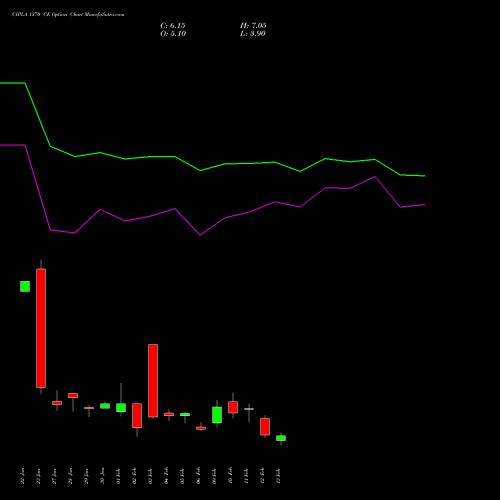
Task: Select the green candlestick above 09 Feb
Action: click(217, 415)
